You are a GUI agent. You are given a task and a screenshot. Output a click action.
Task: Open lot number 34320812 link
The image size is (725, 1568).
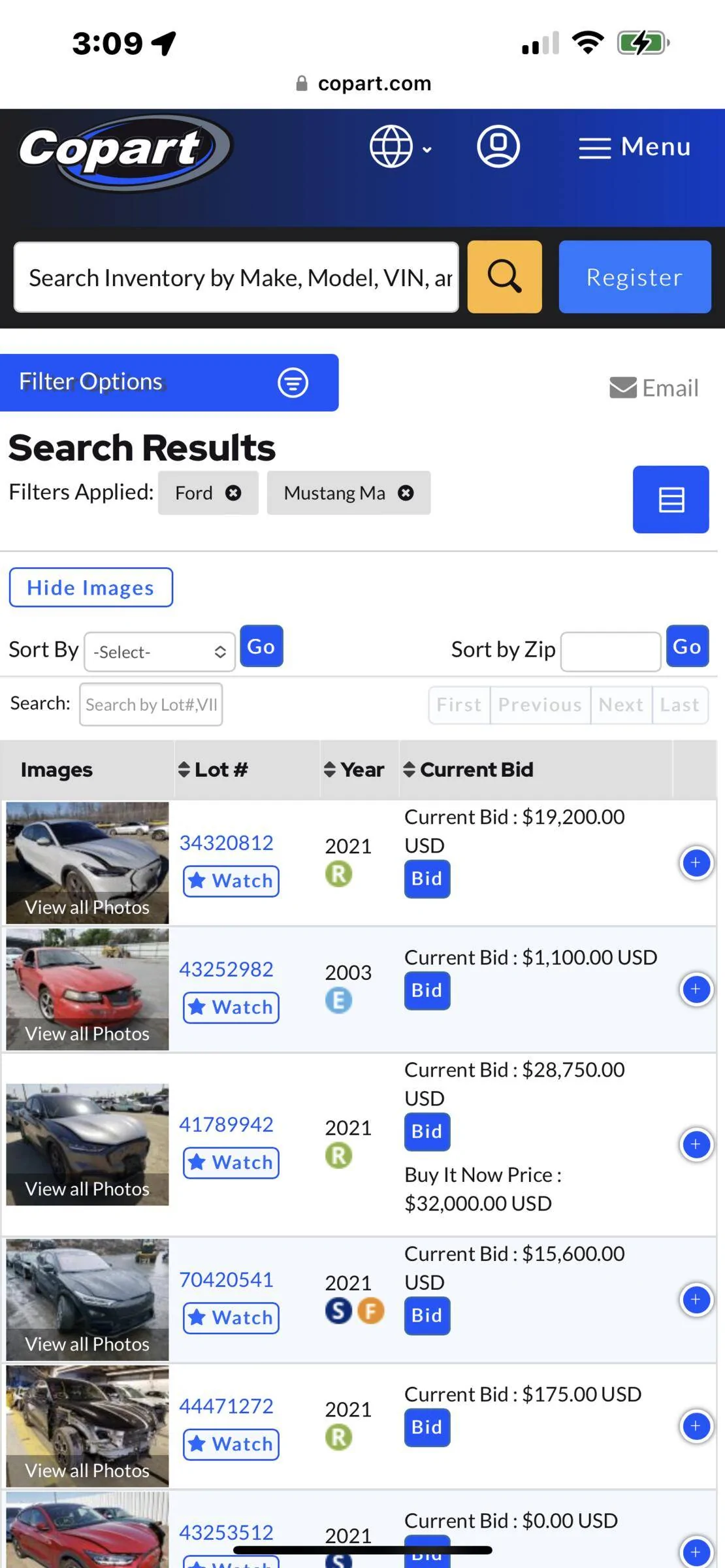226,843
